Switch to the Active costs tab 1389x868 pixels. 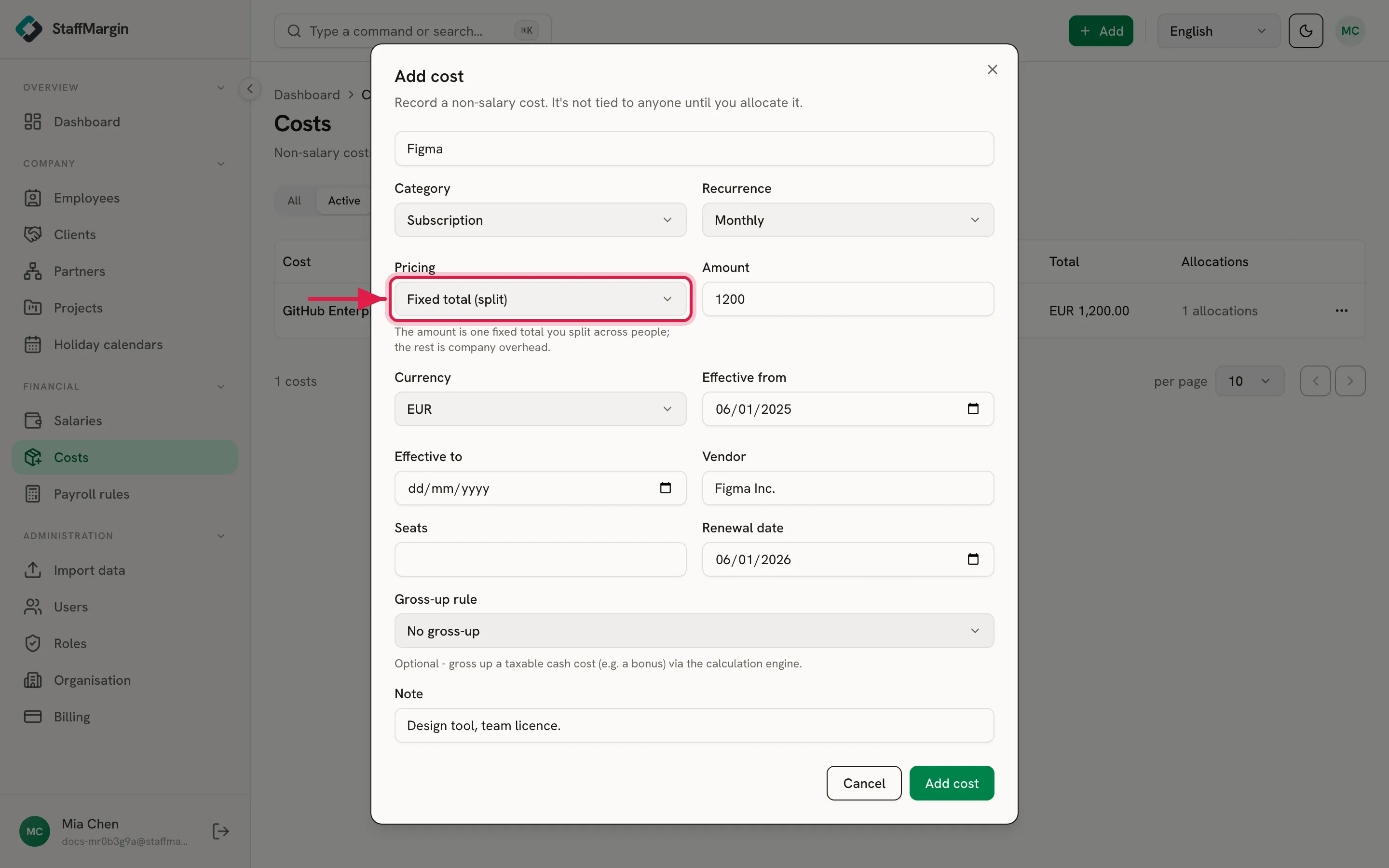344,200
